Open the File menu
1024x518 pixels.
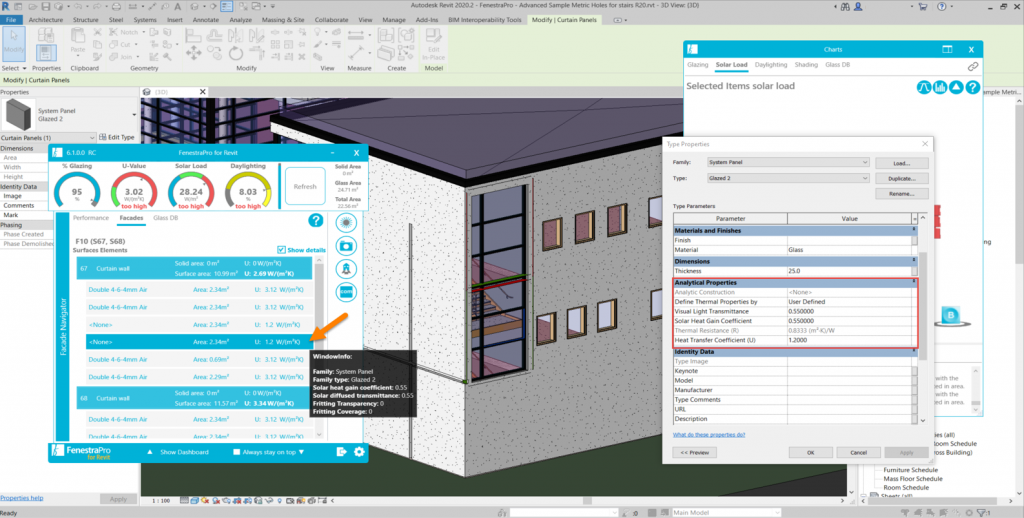tap(11, 20)
